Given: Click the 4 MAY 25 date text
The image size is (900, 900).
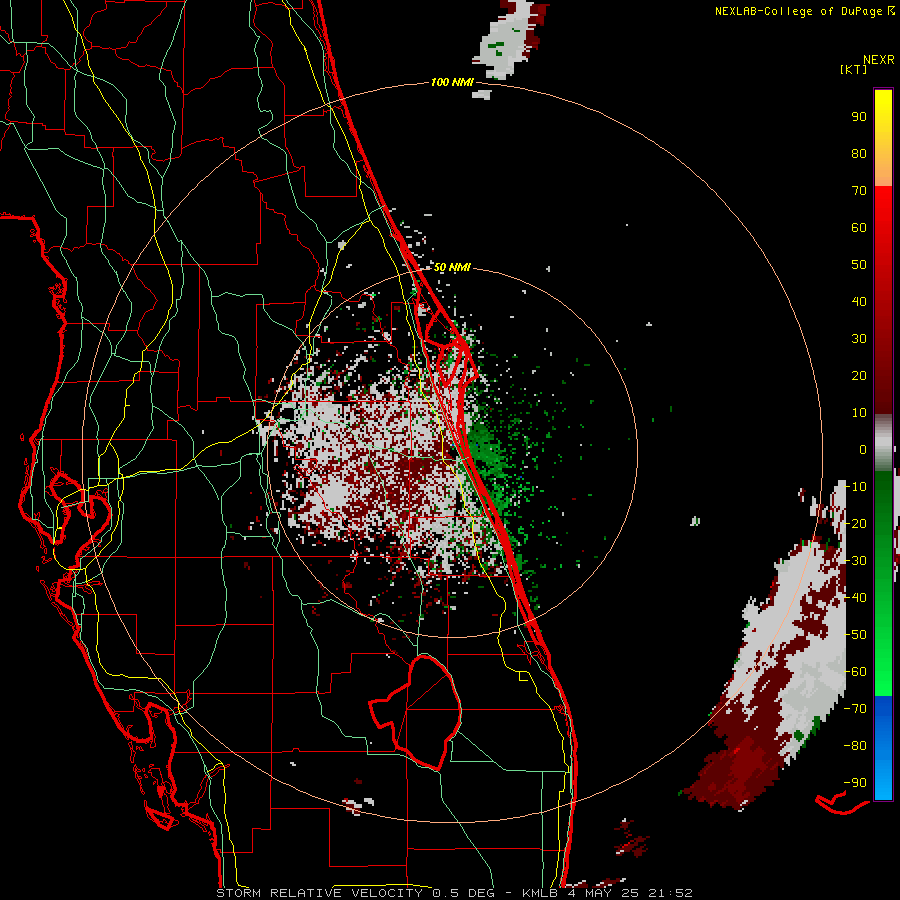Looking at the screenshot, I should (x=602, y=893).
